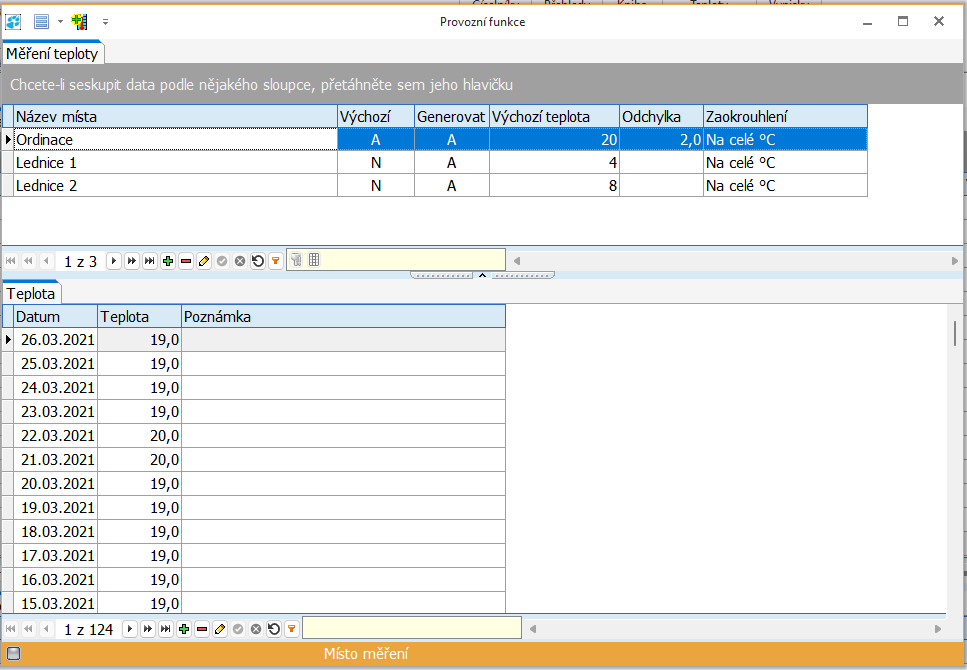967x670 pixels.
Task: Click the temperature 20,0 on 21.03.2021
Action: click(139, 460)
